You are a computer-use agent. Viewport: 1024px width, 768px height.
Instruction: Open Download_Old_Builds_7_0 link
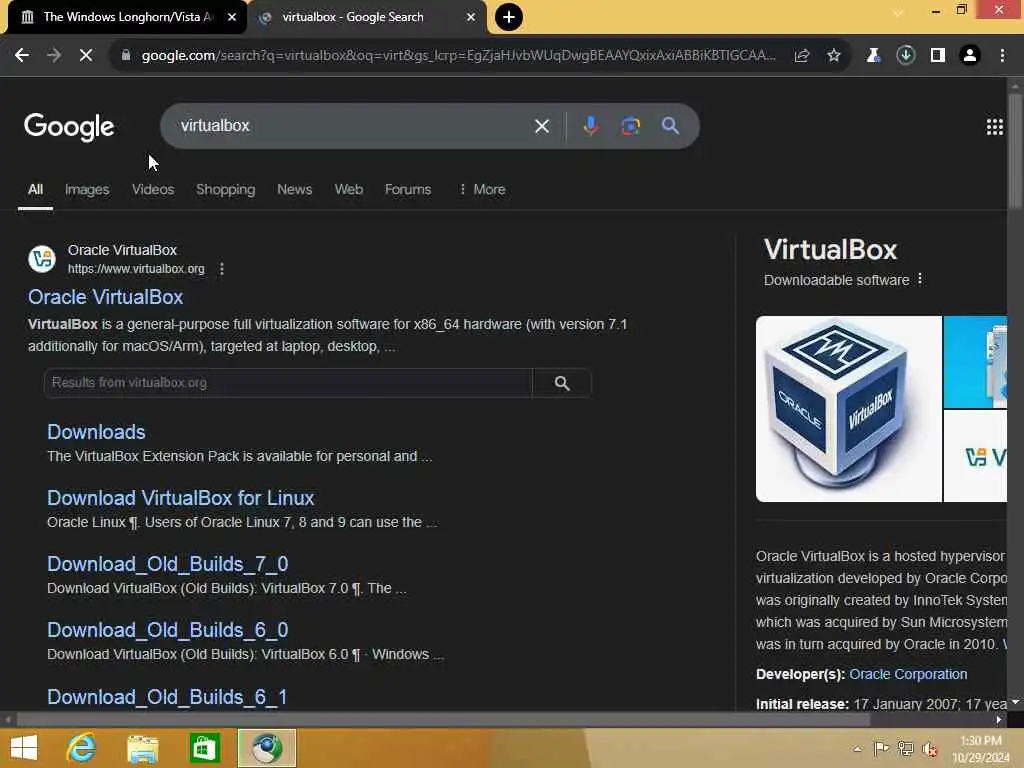167,564
